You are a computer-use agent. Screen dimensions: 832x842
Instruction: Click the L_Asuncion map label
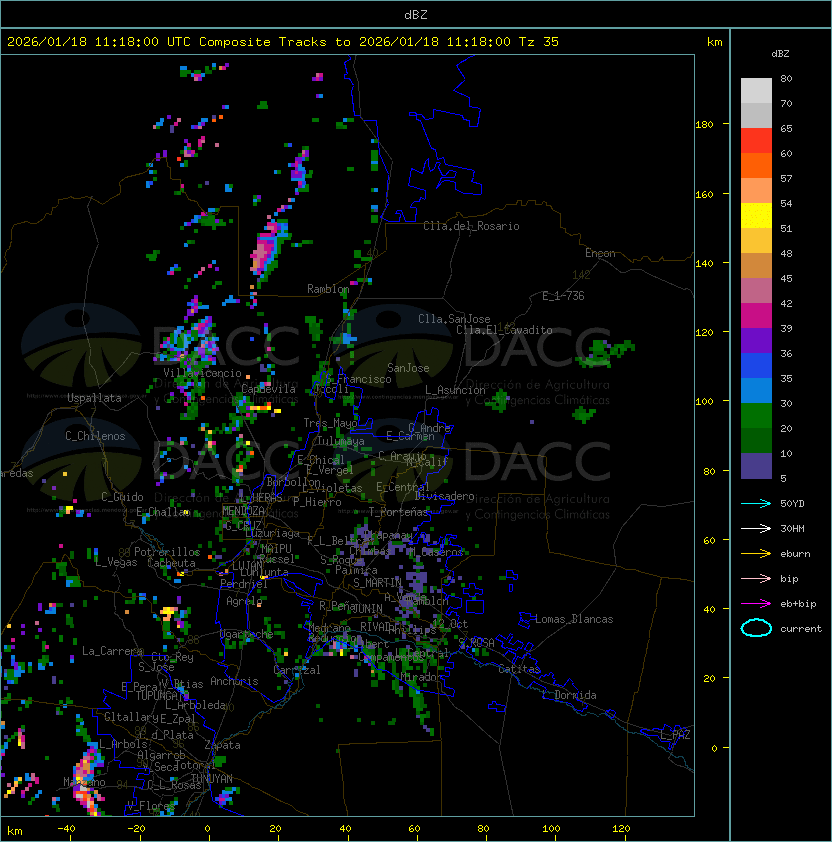pyautogui.click(x=455, y=390)
